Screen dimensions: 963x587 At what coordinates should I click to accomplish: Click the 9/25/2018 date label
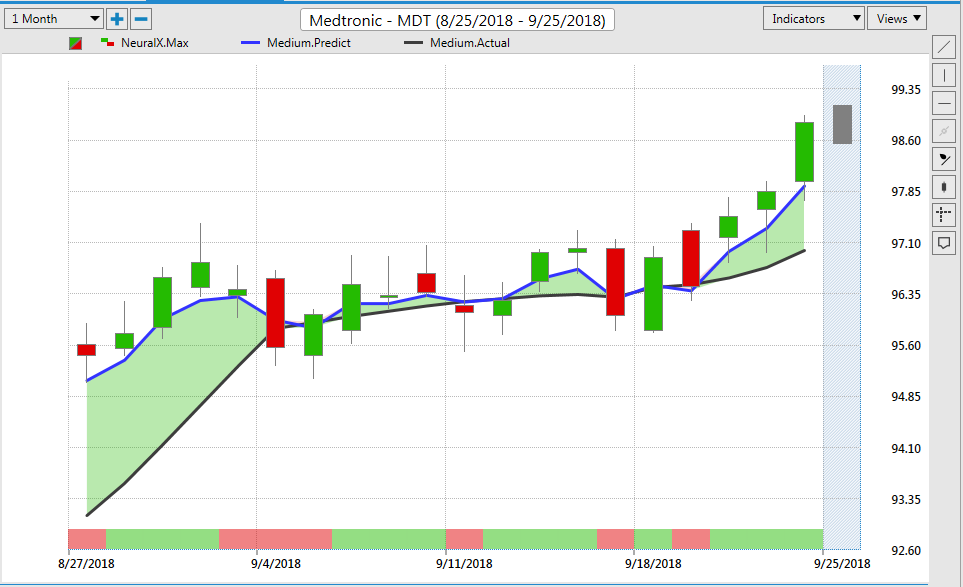[x=842, y=564]
